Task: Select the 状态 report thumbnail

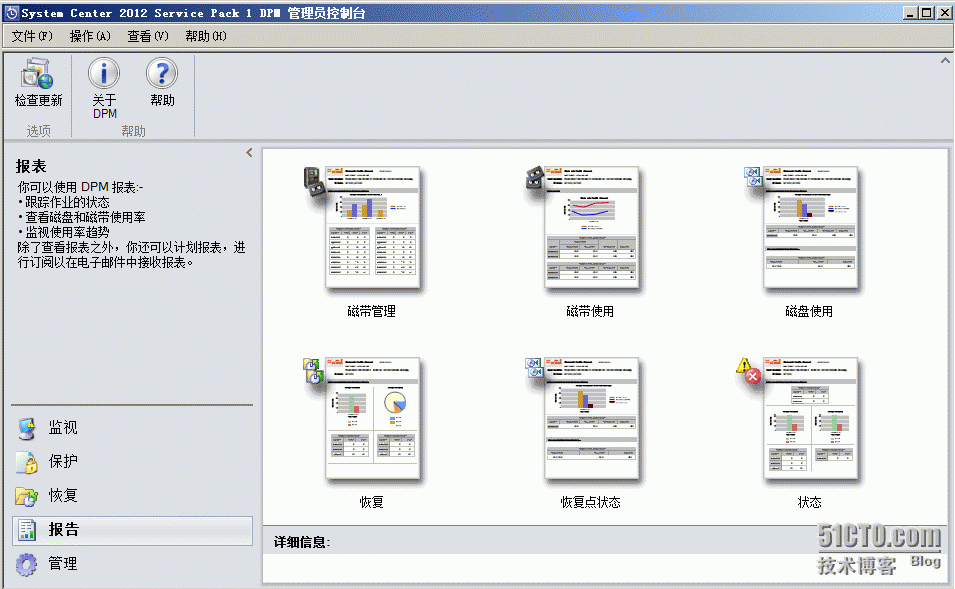Action: click(811, 418)
